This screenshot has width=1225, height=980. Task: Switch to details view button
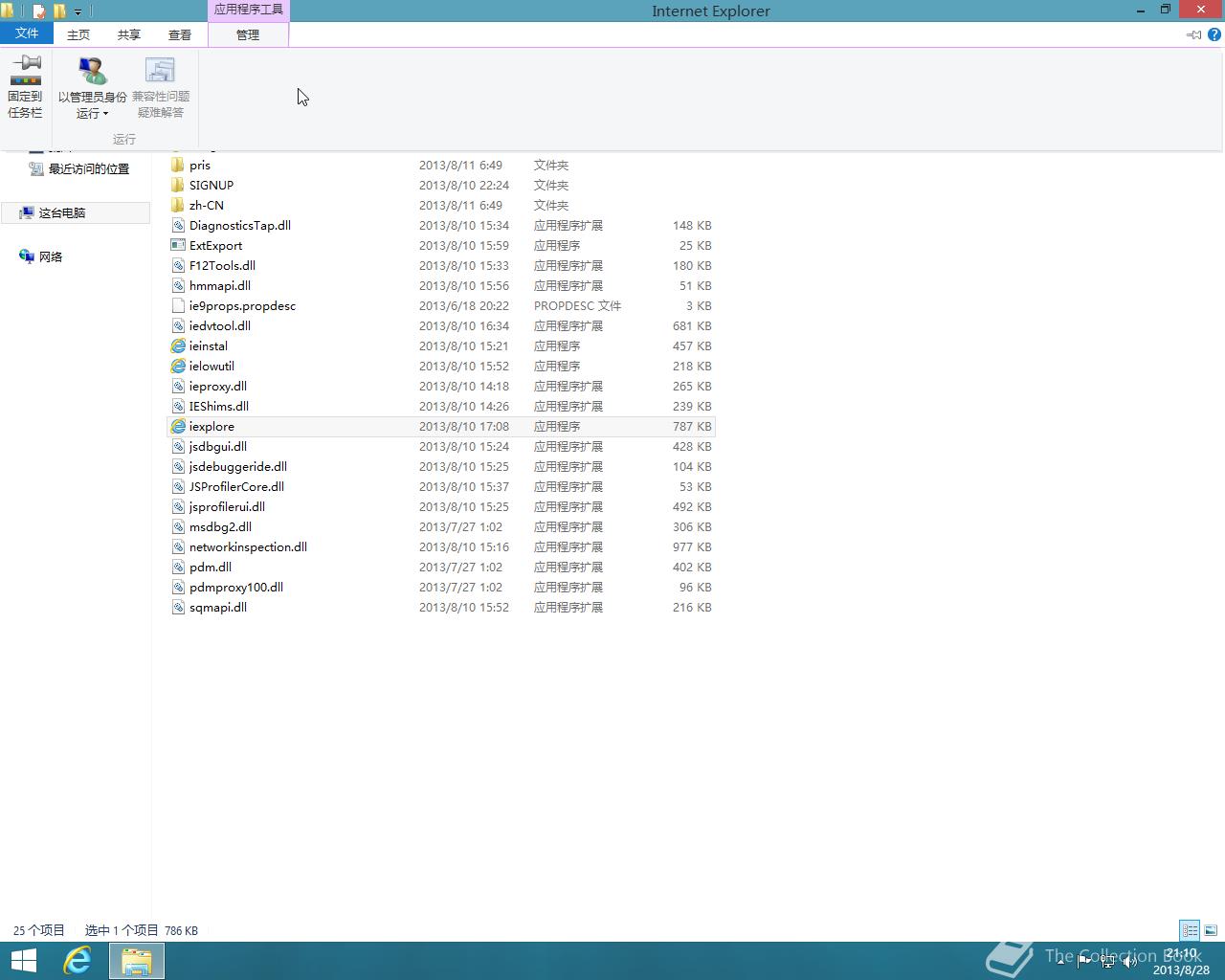tap(1190, 930)
